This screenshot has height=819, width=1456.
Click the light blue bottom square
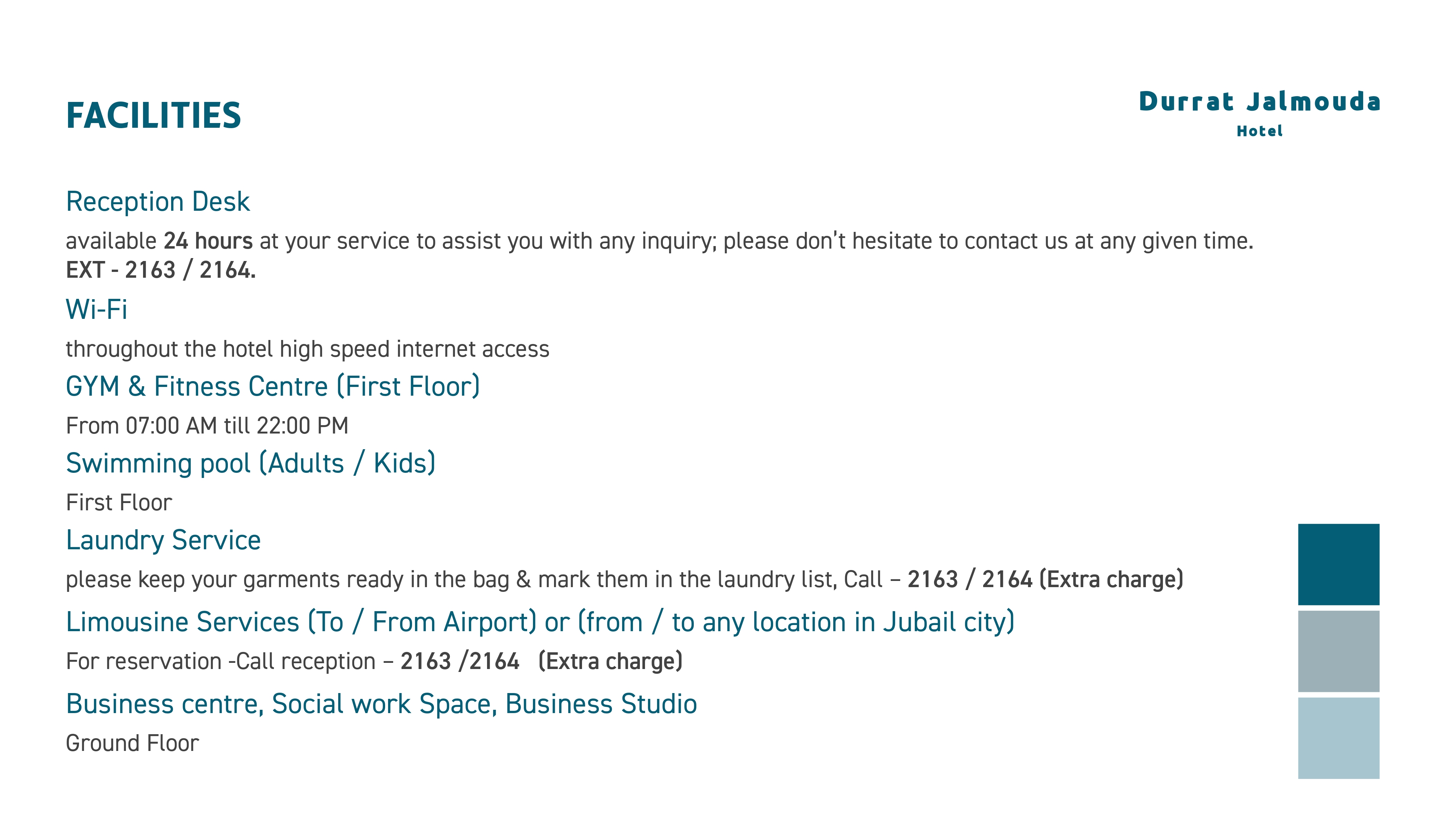(x=1338, y=738)
